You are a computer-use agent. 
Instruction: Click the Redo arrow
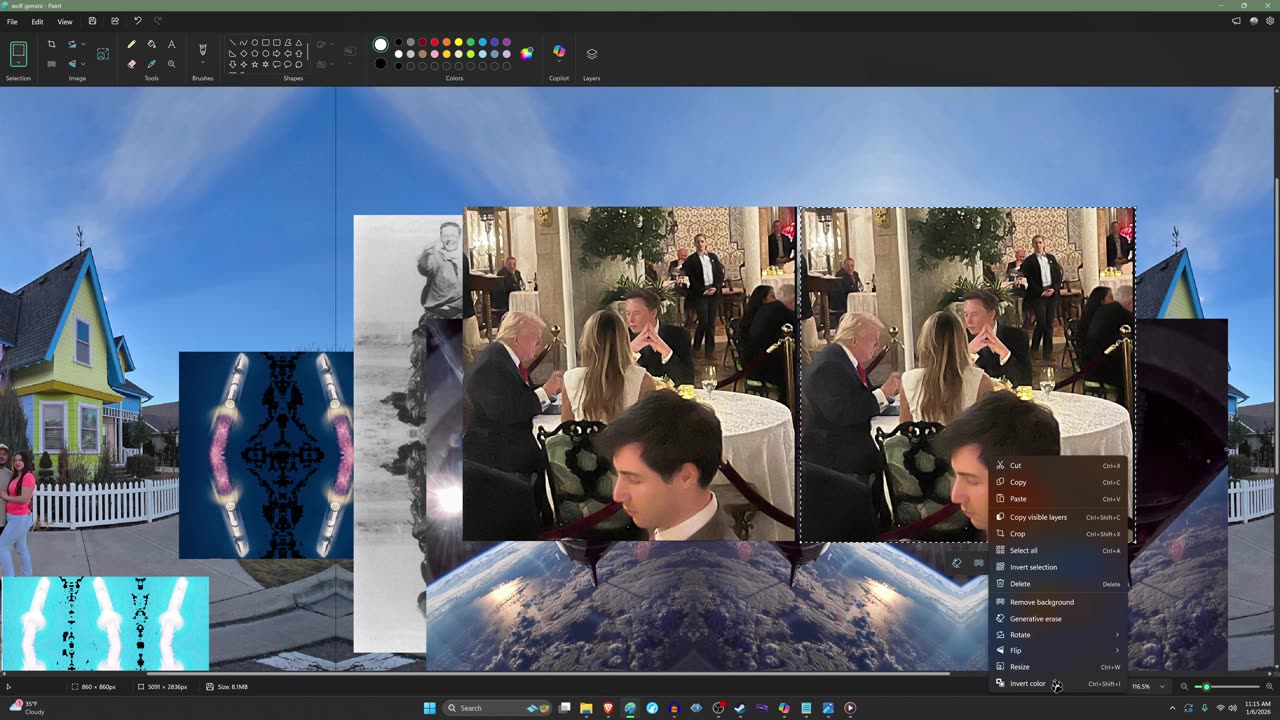157,21
